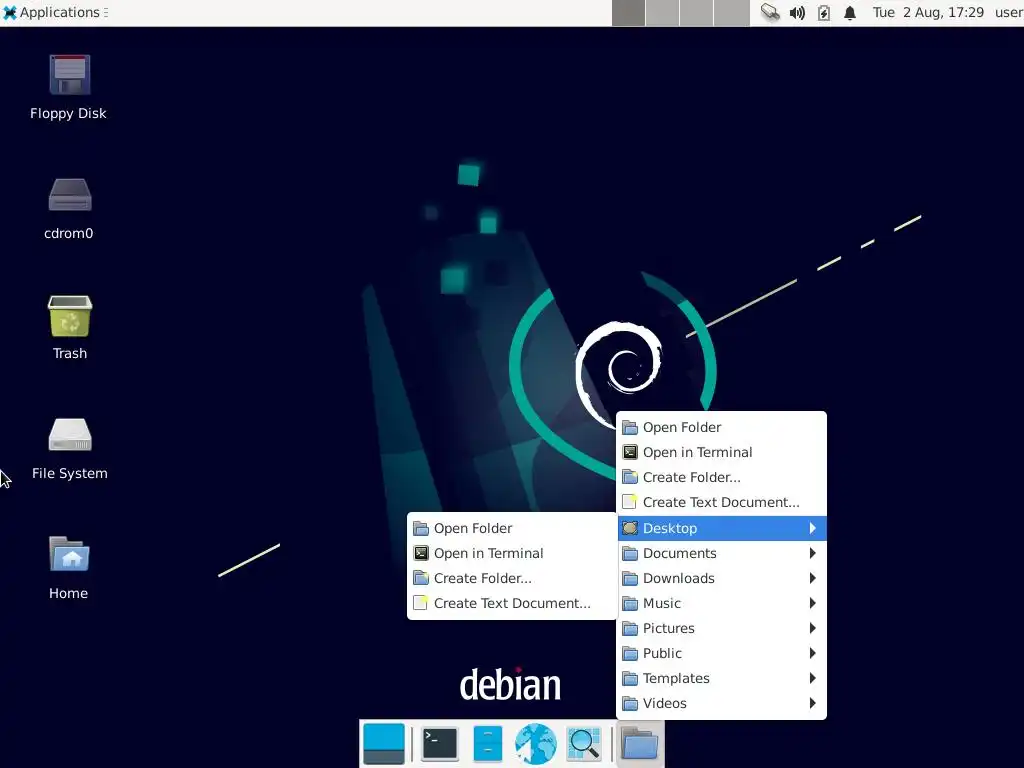Click Create Text Document... in the Desktop submenu
The height and width of the screenshot is (768, 1024).
tap(512, 603)
